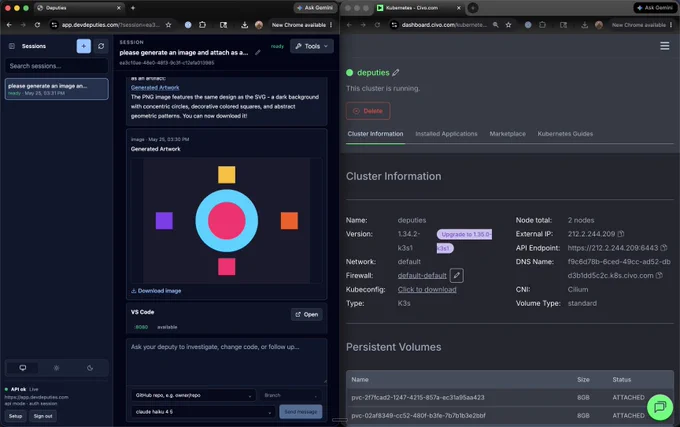This screenshot has height=427, width=680.
Task: Copy the DNS Name value
Action: coord(659,276)
